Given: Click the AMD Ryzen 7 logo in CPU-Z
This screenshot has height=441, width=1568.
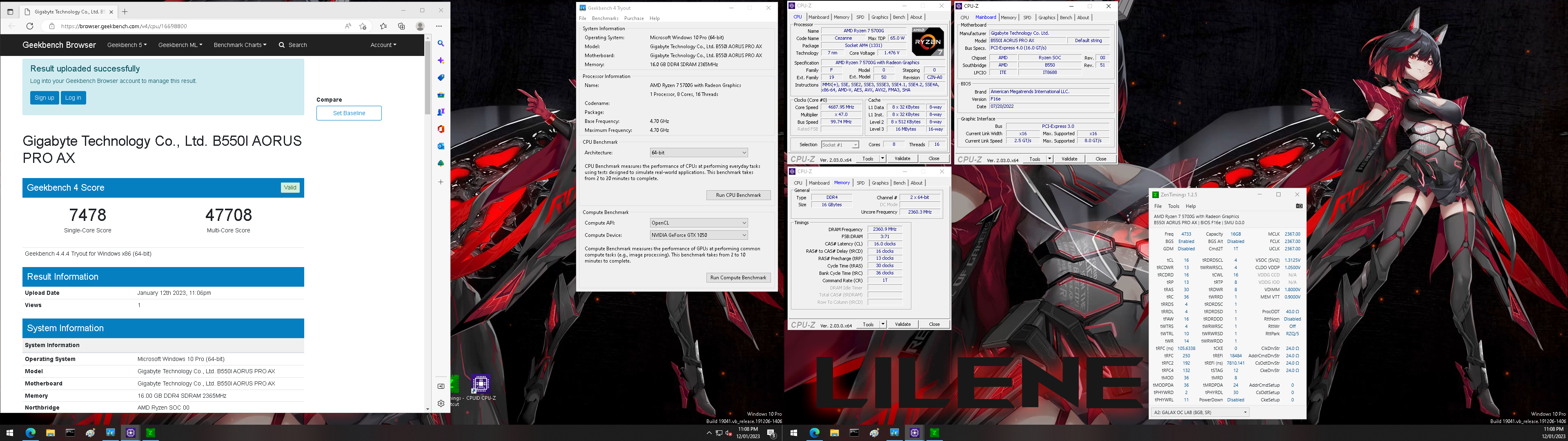Looking at the screenshot, I should tap(928, 41).
